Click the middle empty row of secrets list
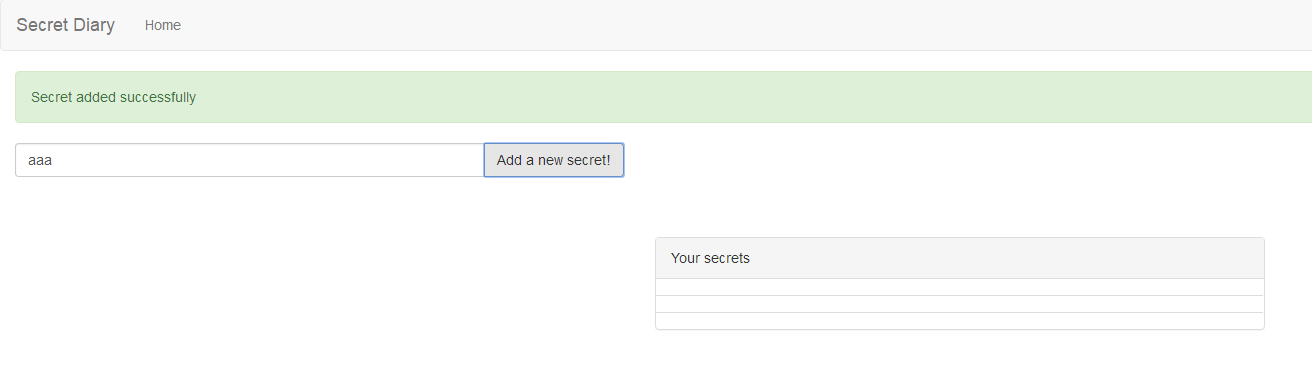 point(960,304)
